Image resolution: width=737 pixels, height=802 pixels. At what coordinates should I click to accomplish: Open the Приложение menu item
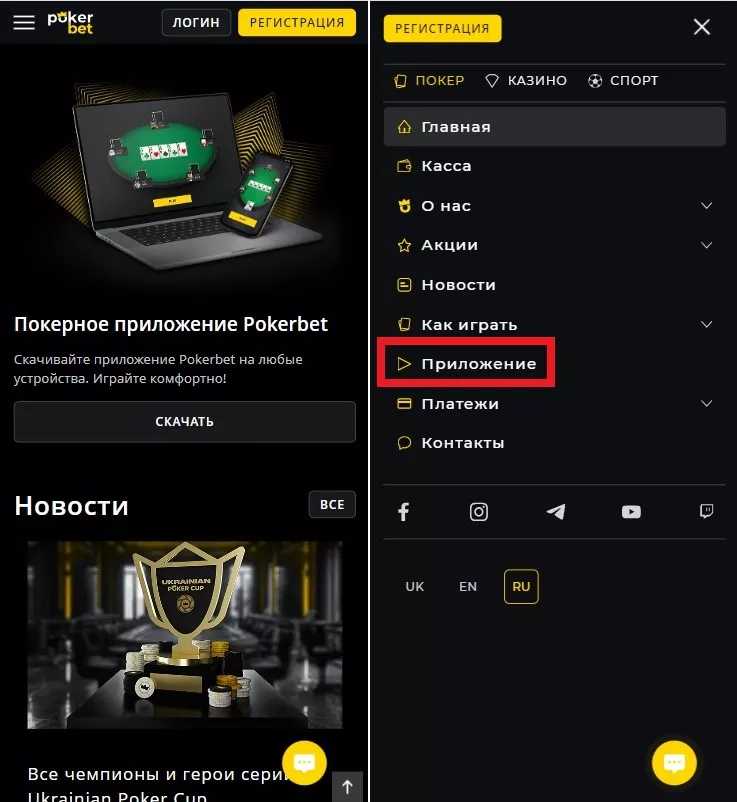pyautogui.click(x=466, y=364)
